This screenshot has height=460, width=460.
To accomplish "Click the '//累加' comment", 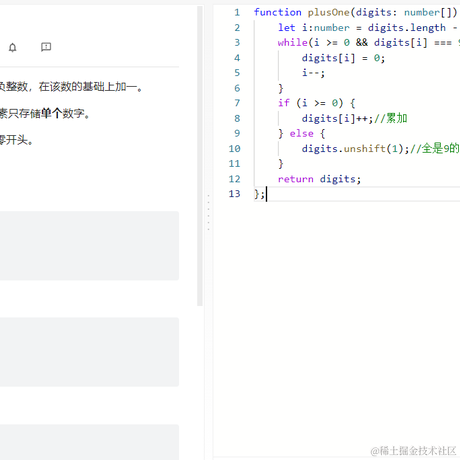I will (391, 118).
